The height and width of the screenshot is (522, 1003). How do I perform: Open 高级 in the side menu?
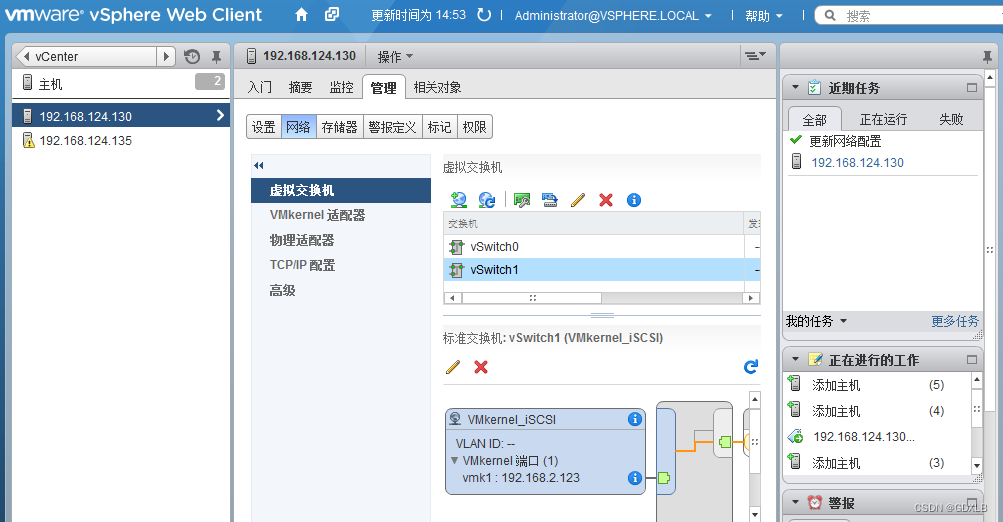(x=282, y=290)
